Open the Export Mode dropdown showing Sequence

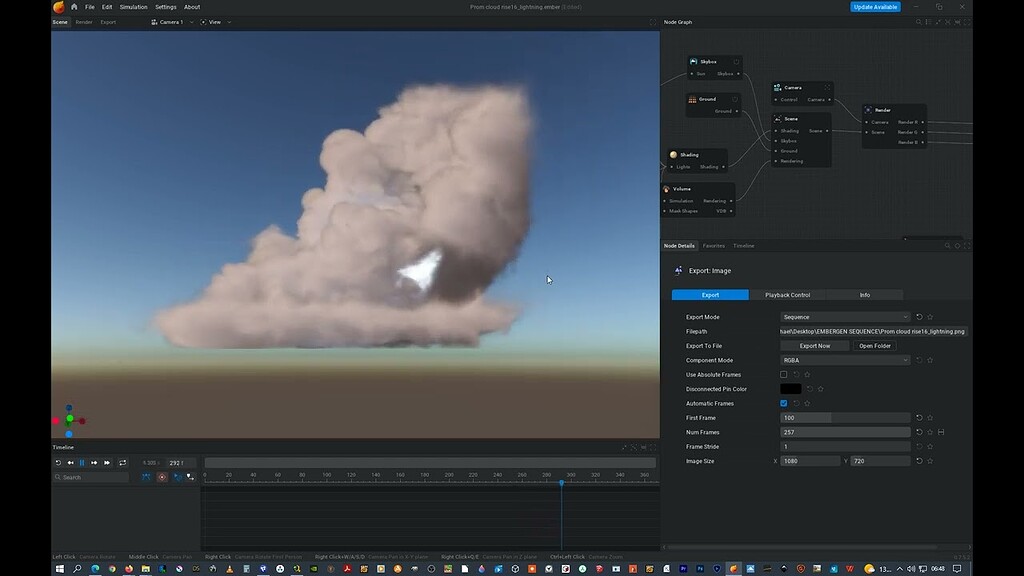pos(845,316)
